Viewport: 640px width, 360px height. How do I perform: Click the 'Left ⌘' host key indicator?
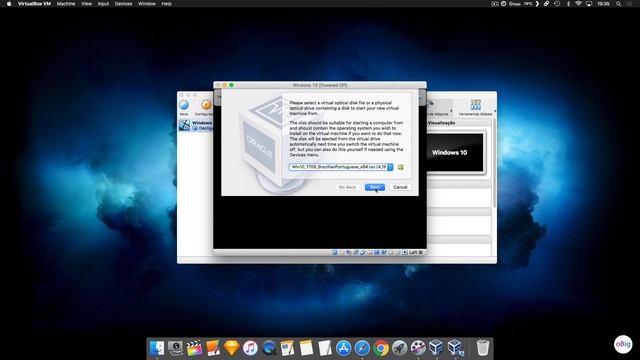click(x=416, y=253)
